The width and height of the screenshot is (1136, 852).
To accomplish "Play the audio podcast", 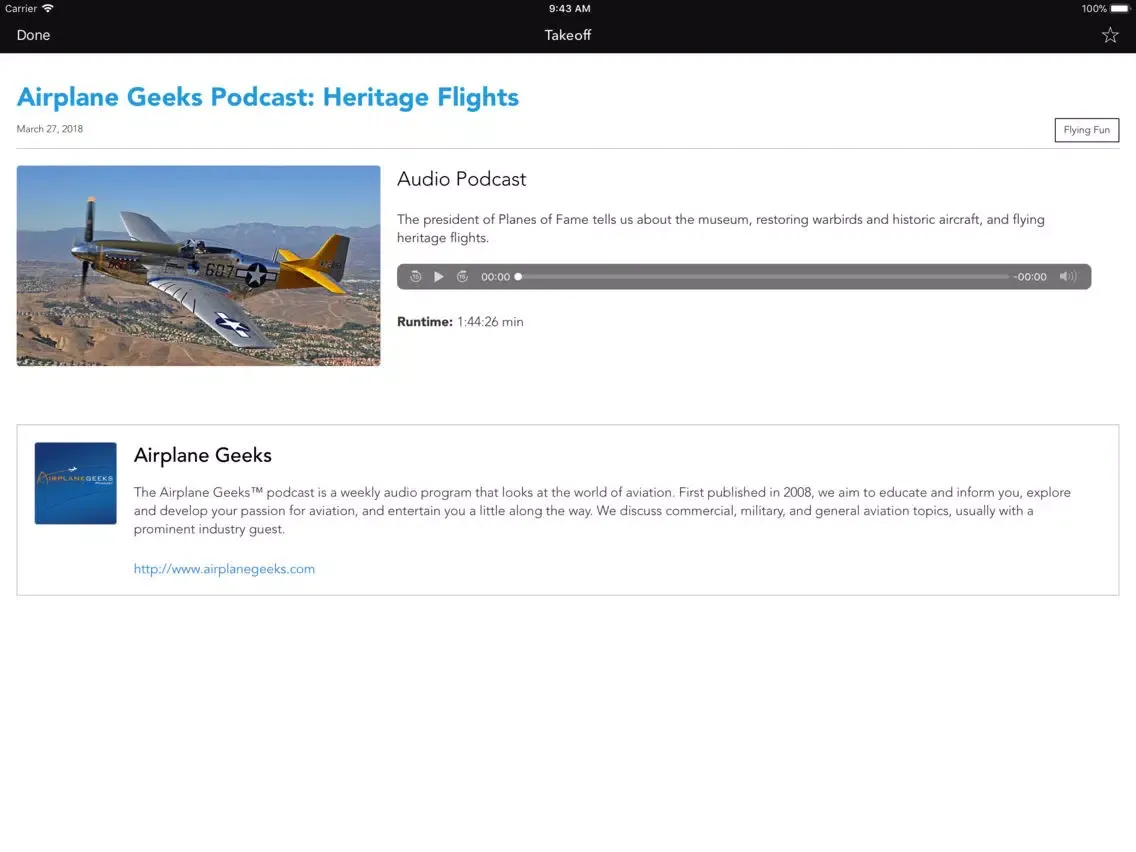I will (x=438, y=277).
